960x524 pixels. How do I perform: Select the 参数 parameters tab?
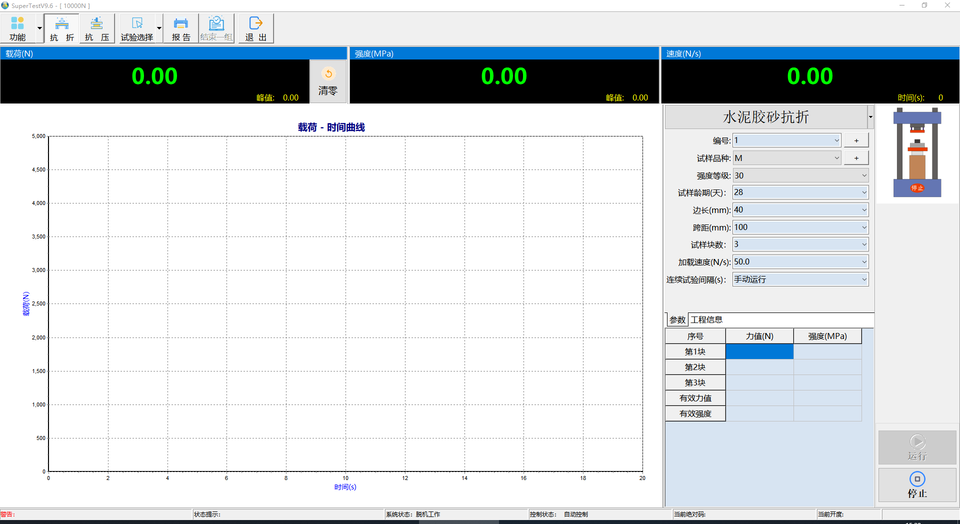677,320
